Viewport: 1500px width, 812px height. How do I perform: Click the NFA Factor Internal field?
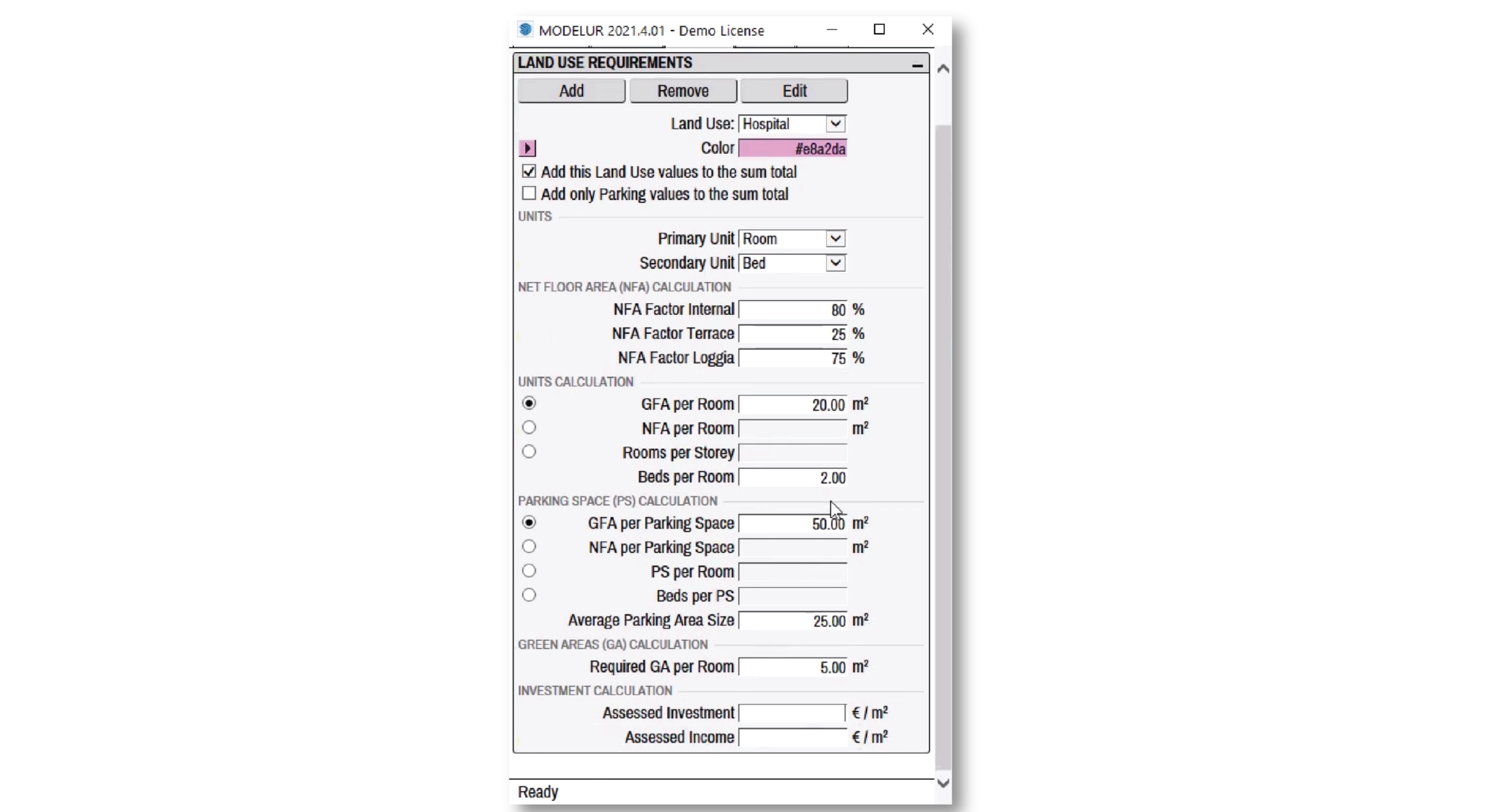click(x=792, y=310)
